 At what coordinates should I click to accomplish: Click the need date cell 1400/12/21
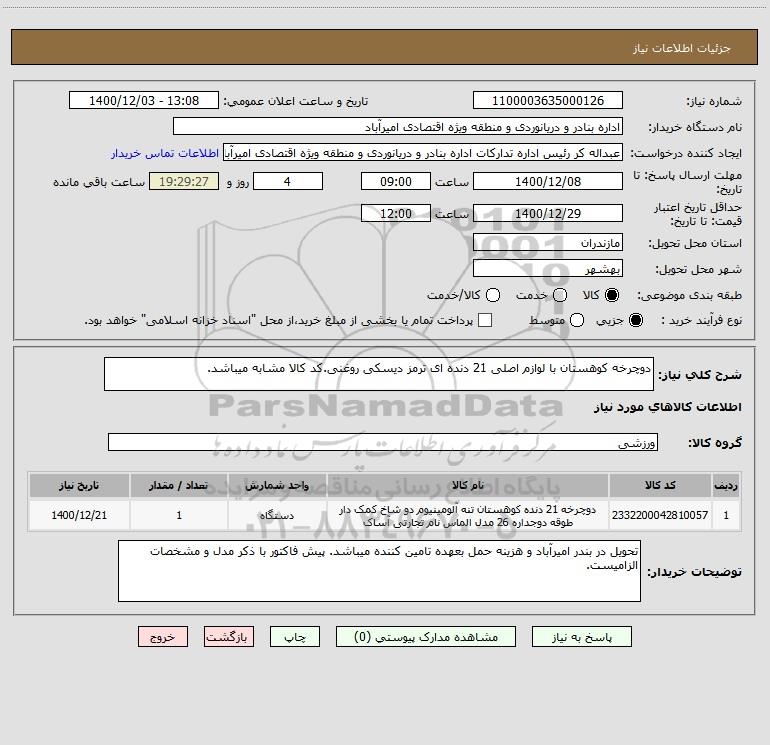click(x=79, y=515)
